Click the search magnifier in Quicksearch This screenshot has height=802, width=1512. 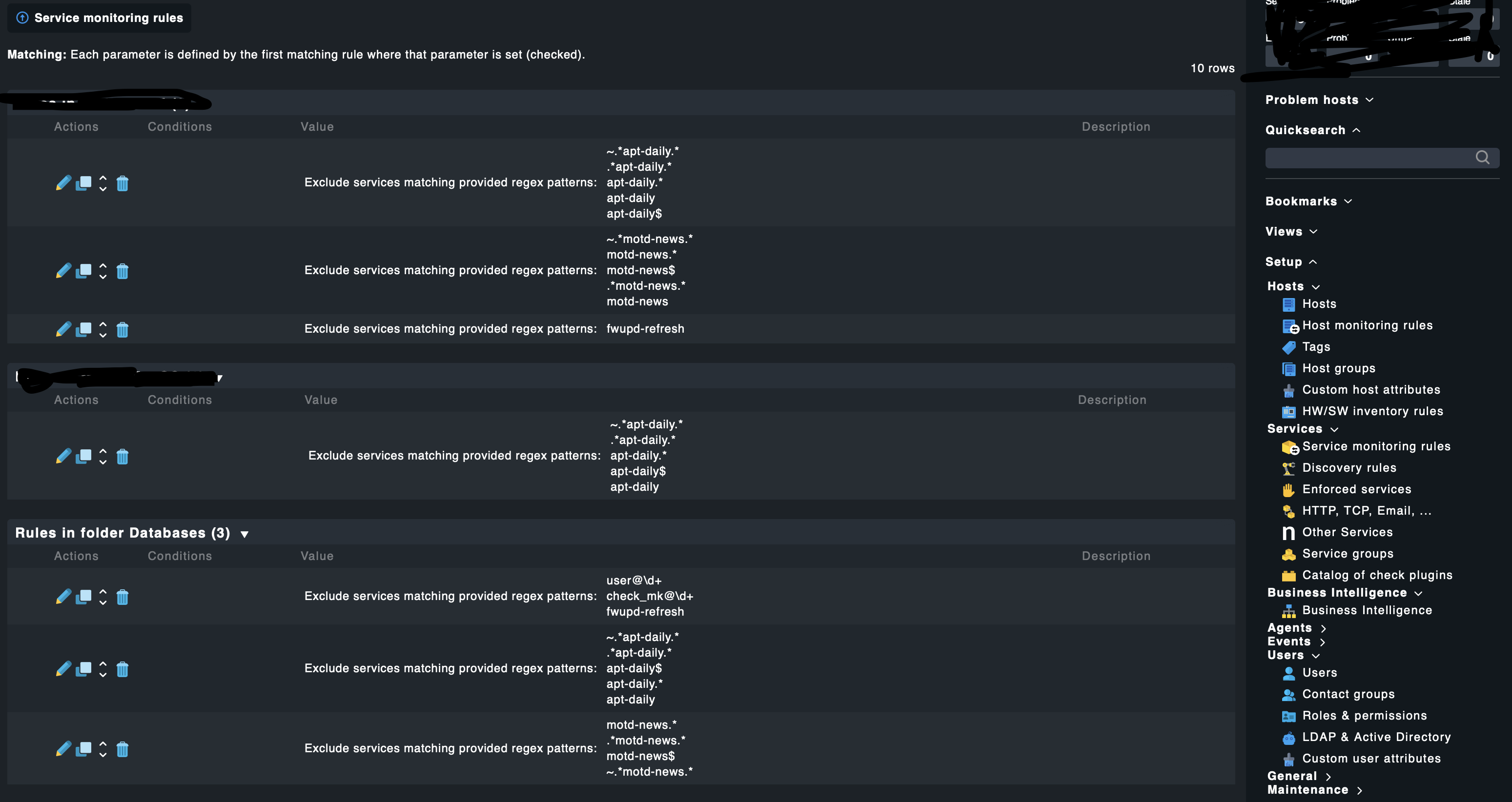[1482, 157]
